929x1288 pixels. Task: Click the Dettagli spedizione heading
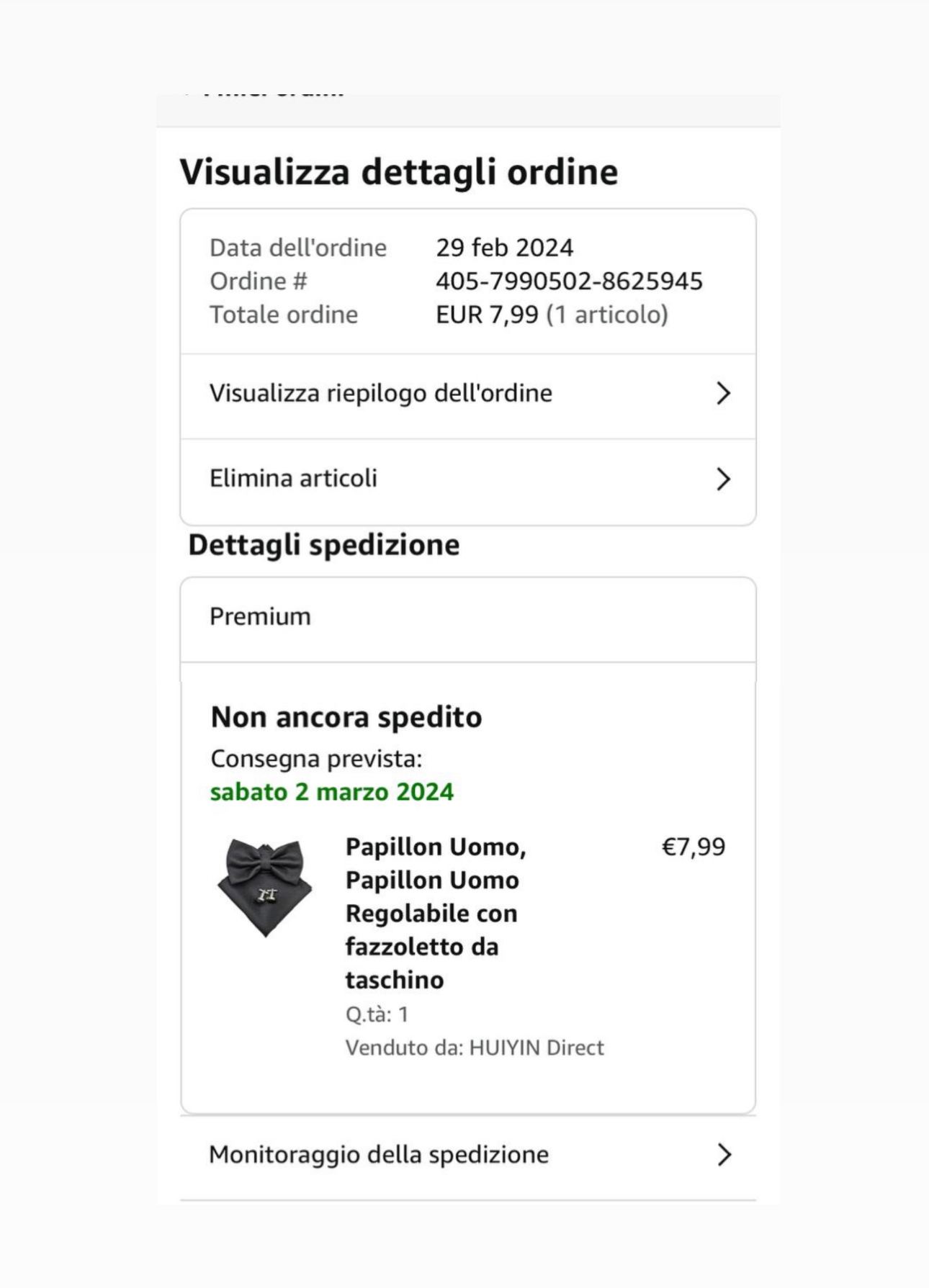(x=323, y=545)
